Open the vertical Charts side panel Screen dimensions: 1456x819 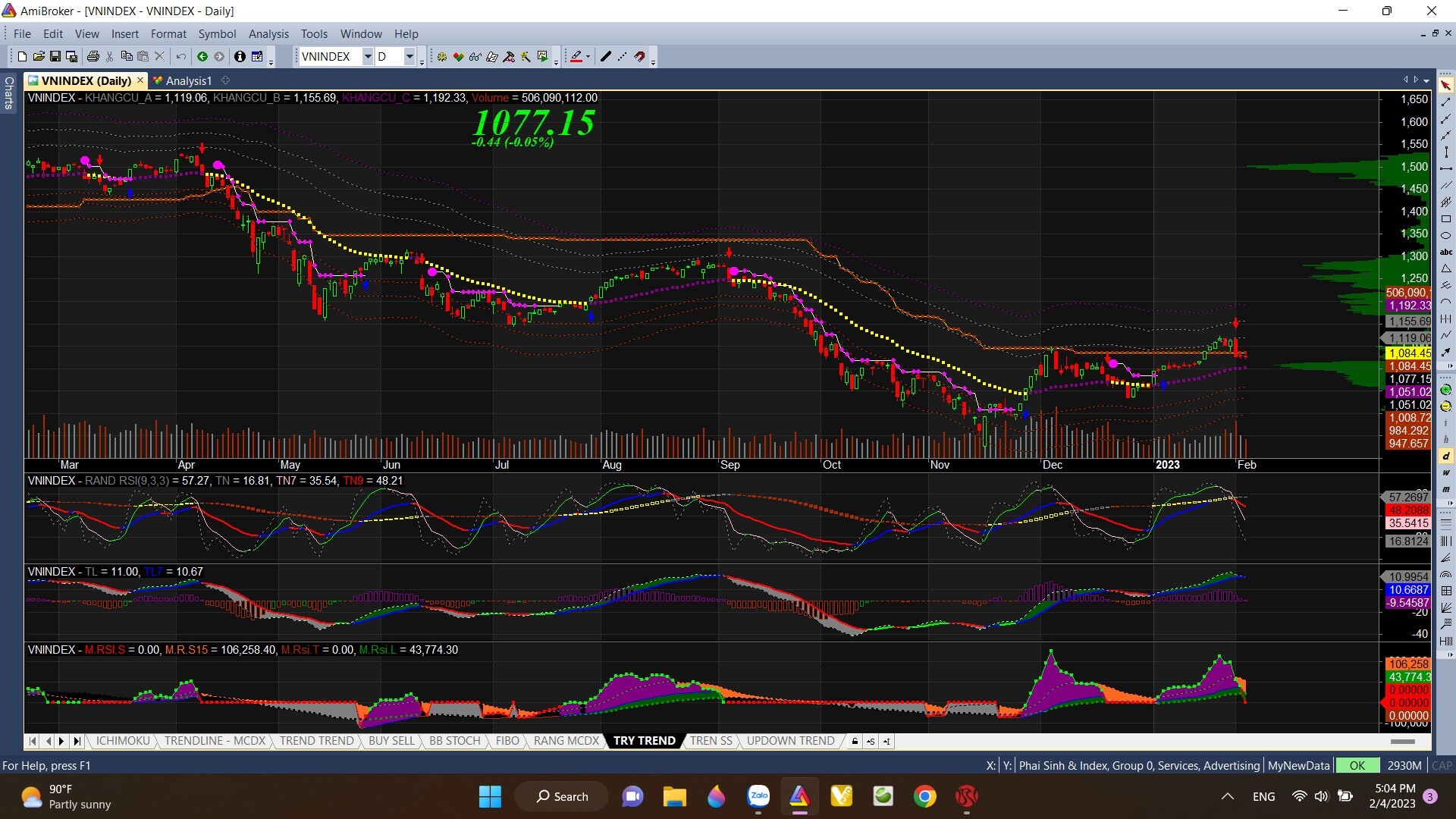pos(9,93)
